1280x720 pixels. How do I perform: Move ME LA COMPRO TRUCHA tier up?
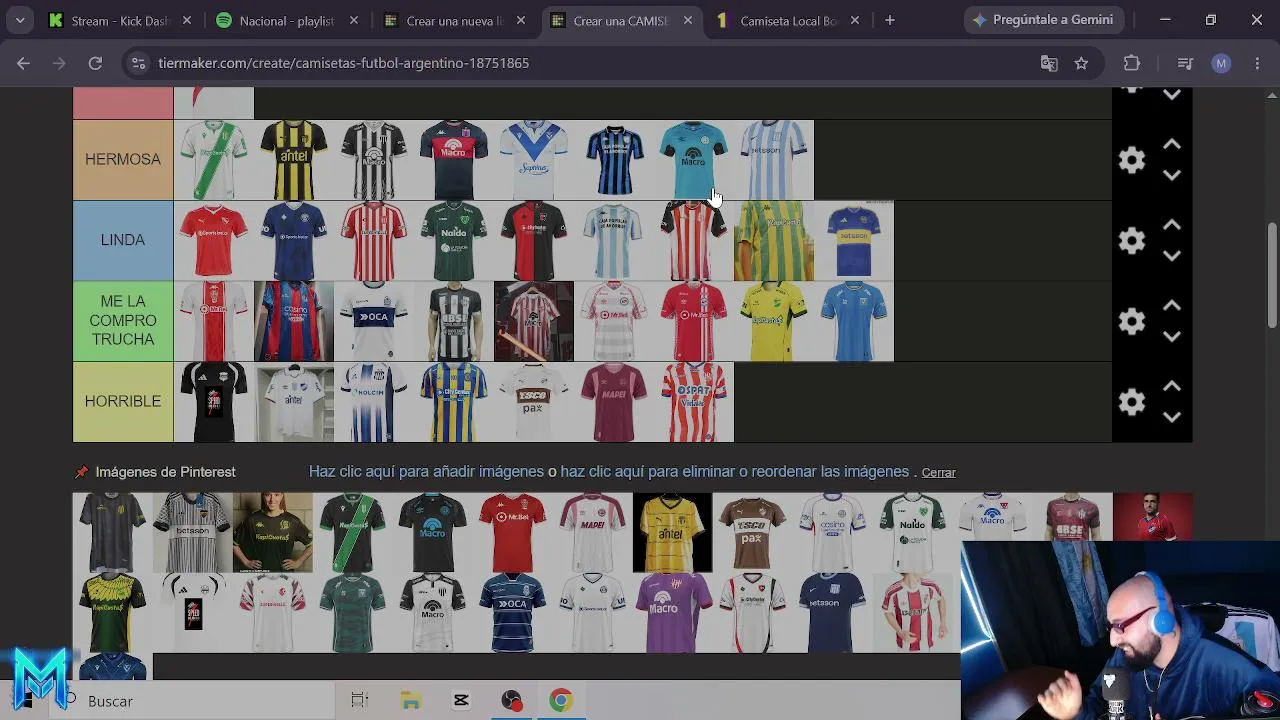tap(1172, 306)
